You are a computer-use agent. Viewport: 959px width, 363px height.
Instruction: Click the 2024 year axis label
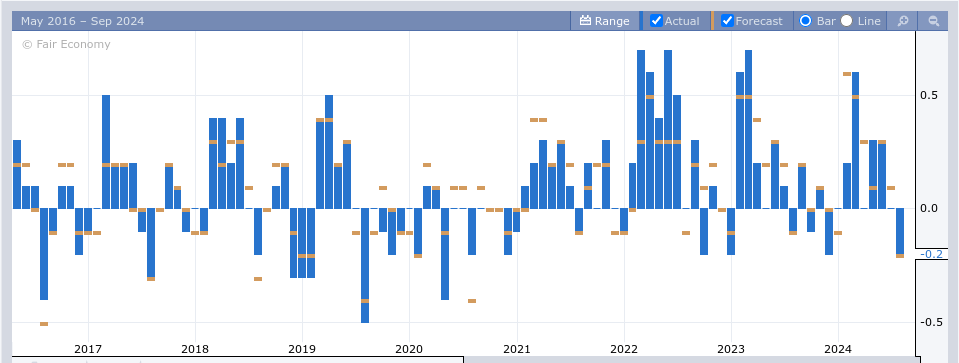[x=838, y=349]
